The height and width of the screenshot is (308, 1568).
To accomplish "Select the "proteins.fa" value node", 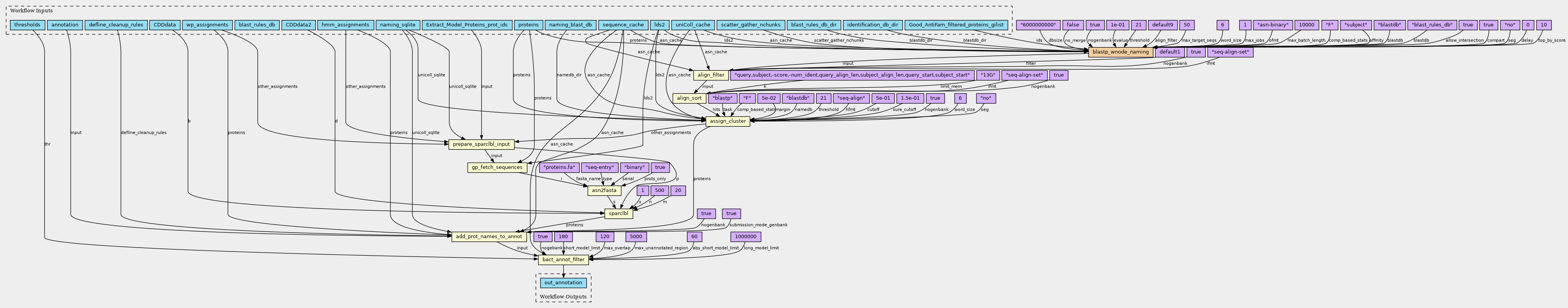I will (559, 167).
